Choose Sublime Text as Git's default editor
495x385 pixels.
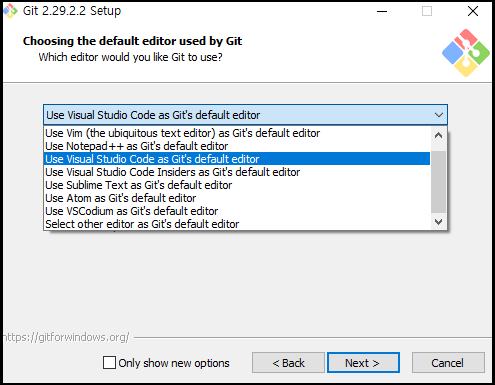point(237,185)
